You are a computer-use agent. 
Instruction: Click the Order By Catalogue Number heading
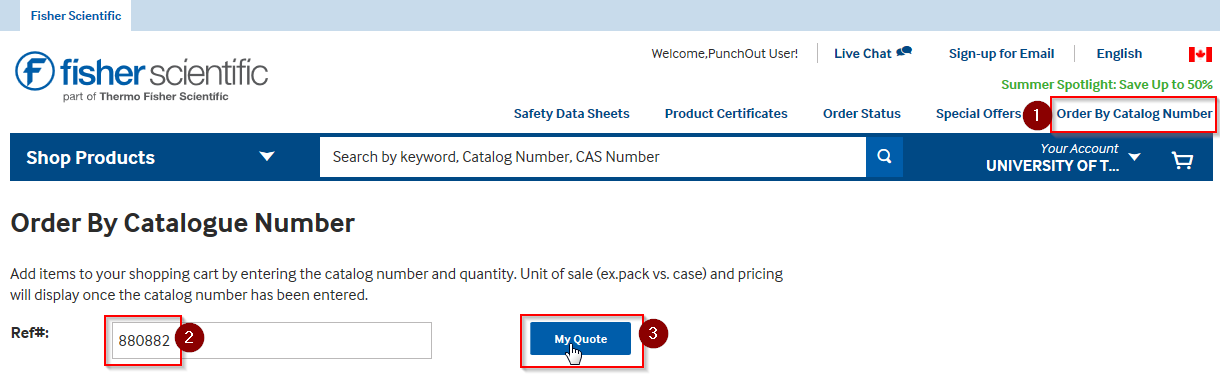(x=182, y=223)
